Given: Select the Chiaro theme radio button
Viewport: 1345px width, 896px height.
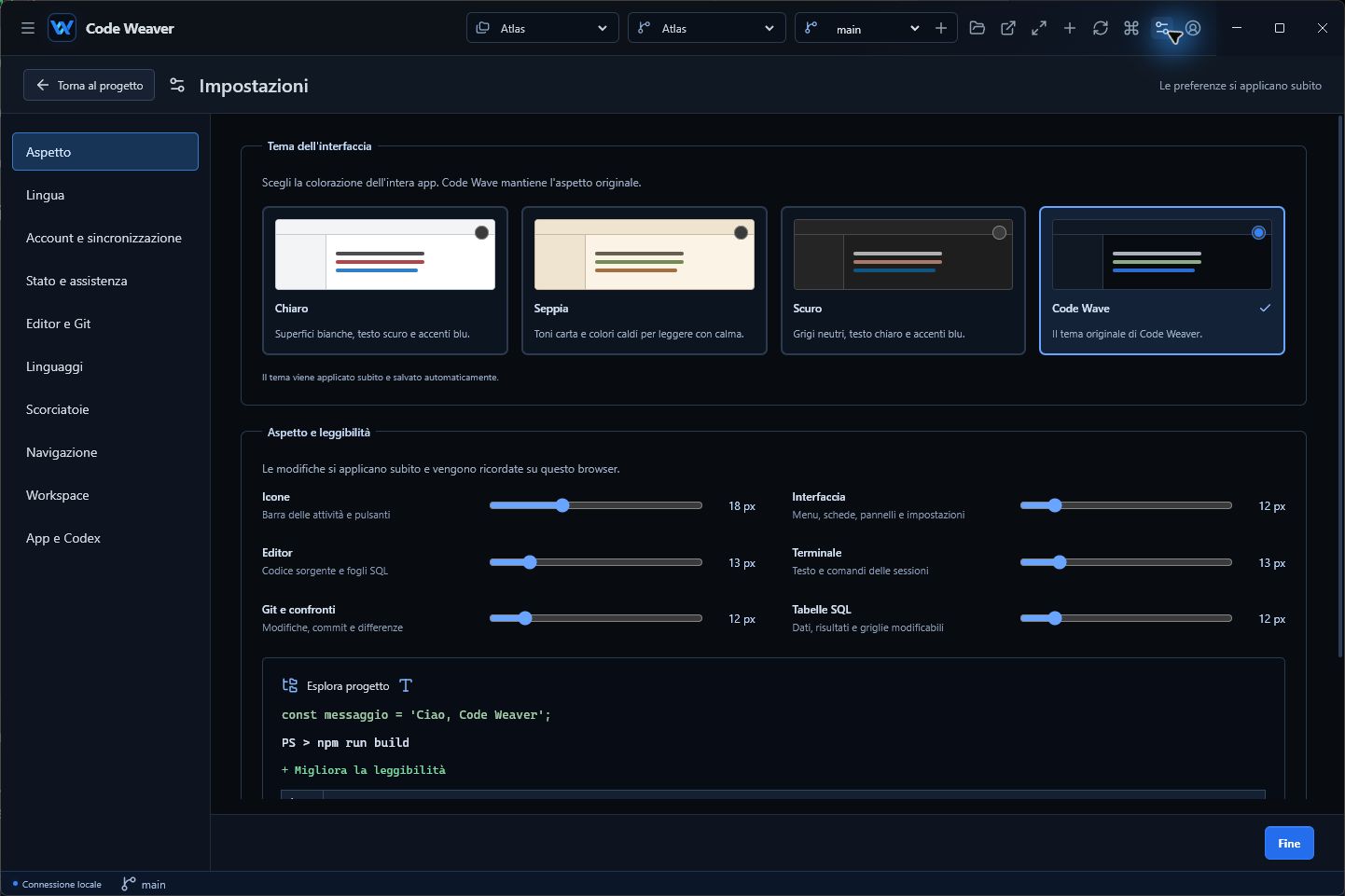Looking at the screenshot, I should [x=481, y=232].
